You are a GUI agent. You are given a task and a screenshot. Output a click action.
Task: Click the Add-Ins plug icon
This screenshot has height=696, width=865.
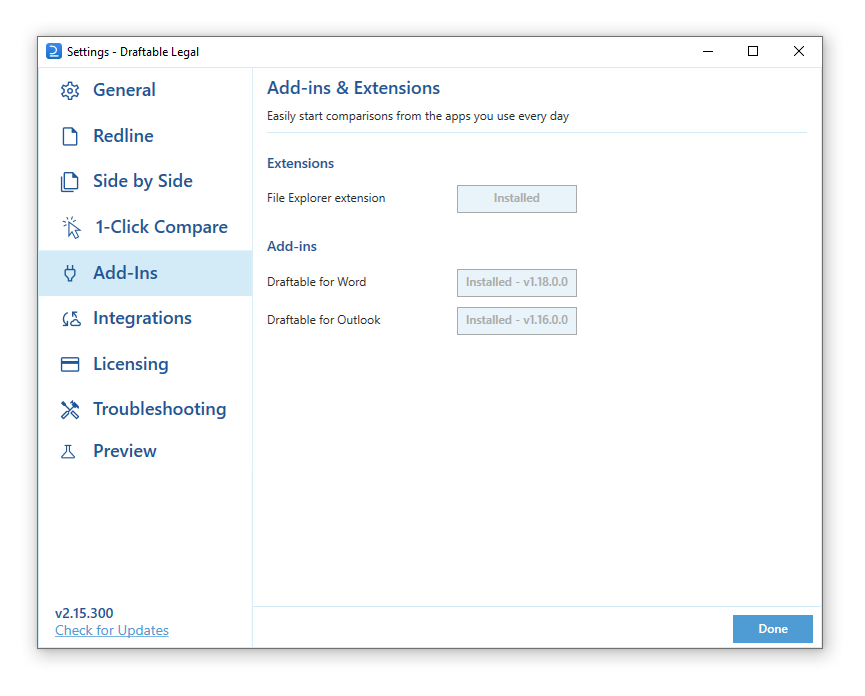tap(70, 273)
